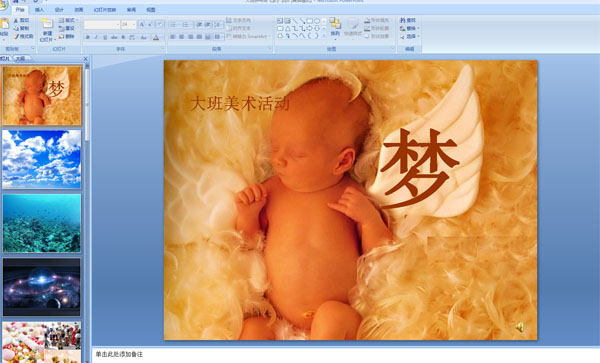600x363 pixels.
Task: Click the New Slide icon
Action: pyautogui.click(x=47, y=23)
